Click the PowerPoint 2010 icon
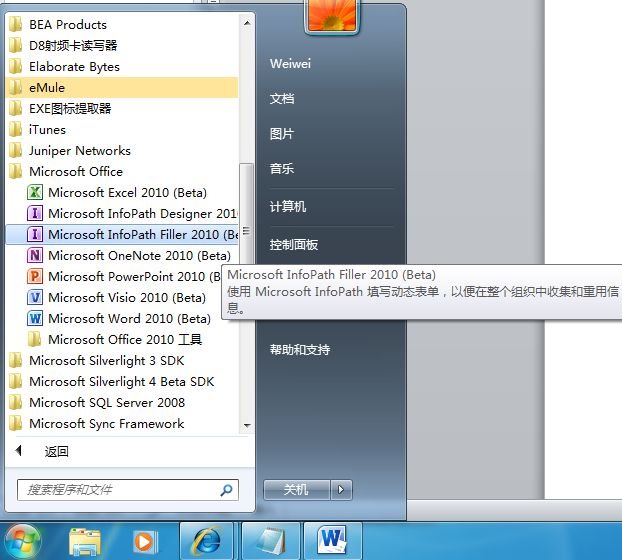 coord(35,276)
